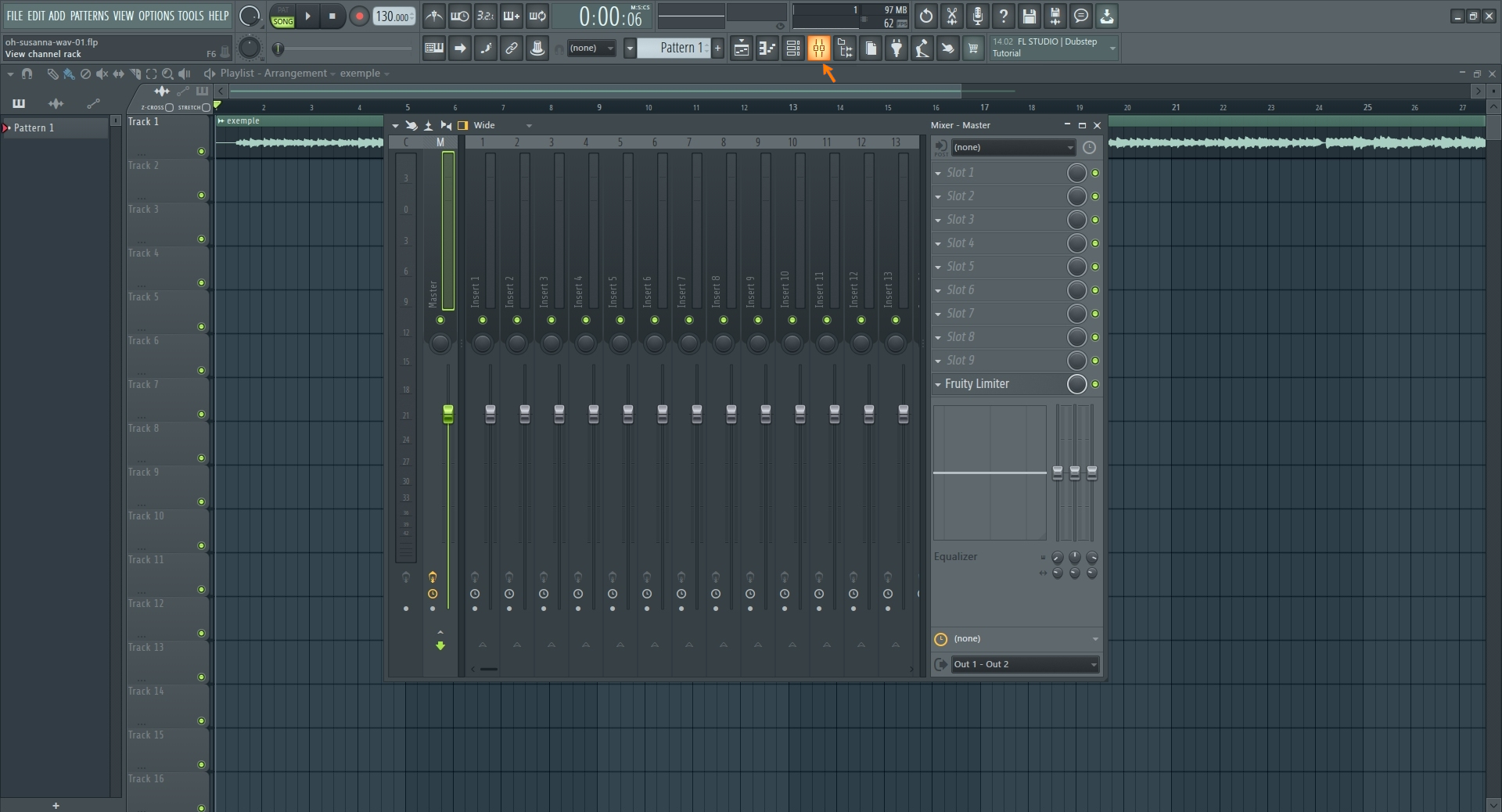Open the Piano roll view icon
This screenshot has height=812, width=1502.
pyautogui.click(x=767, y=49)
